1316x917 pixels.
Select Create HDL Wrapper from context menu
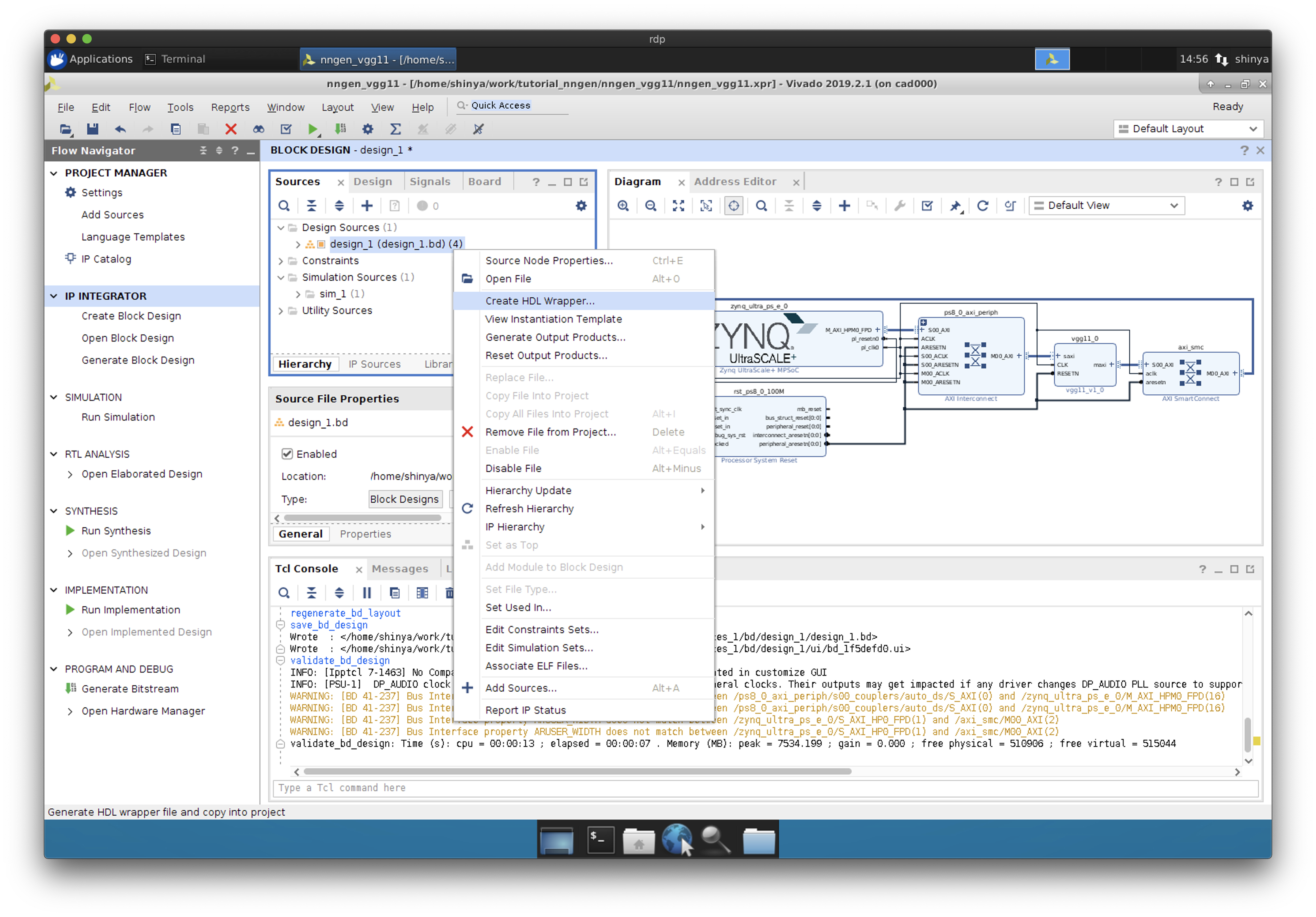[x=539, y=301]
